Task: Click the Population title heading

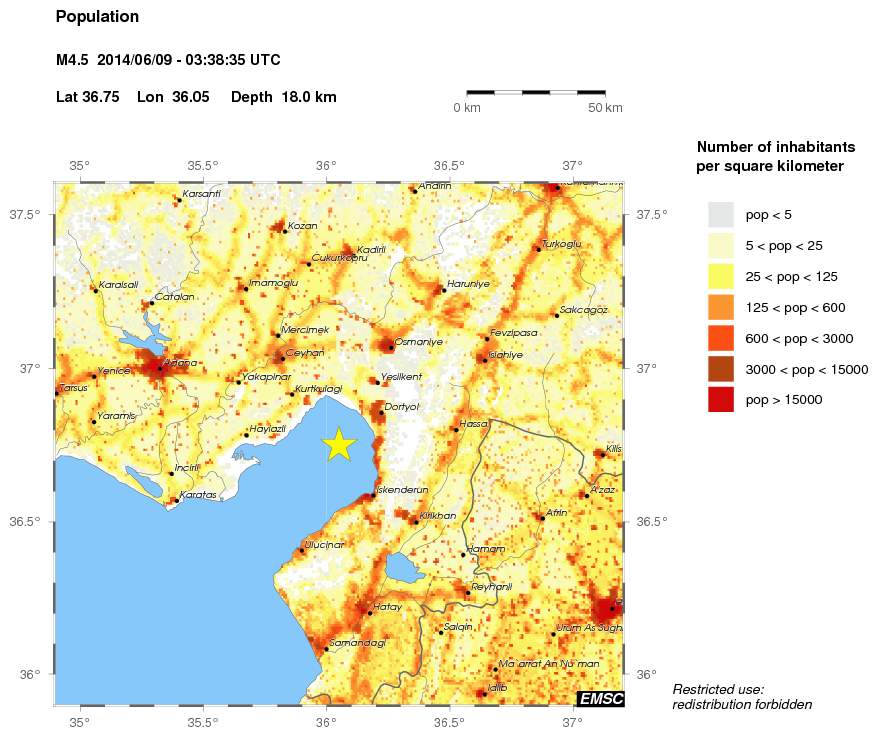Action: point(97,16)
